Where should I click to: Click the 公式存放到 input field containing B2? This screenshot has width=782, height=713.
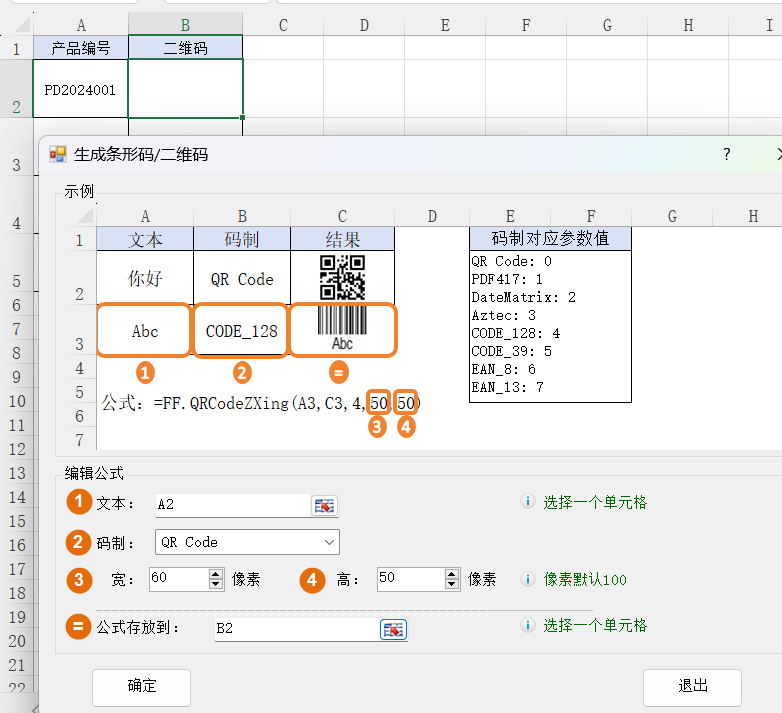click(295, 629)
